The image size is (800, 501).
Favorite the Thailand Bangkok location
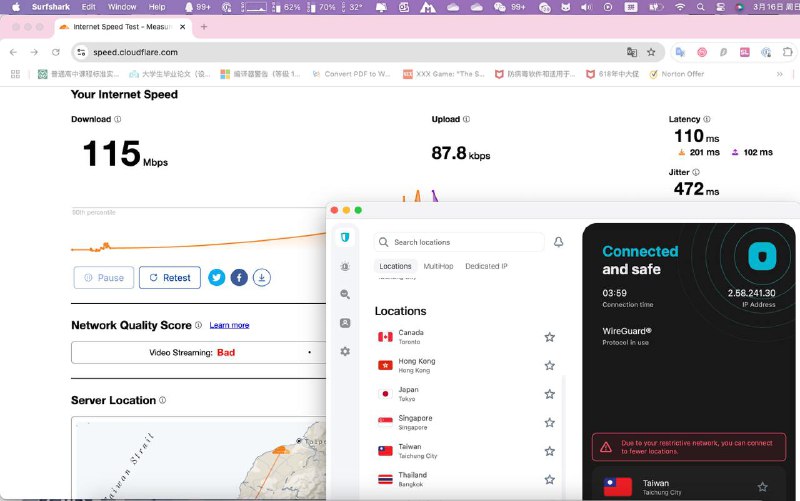click(x=549, y=480)
